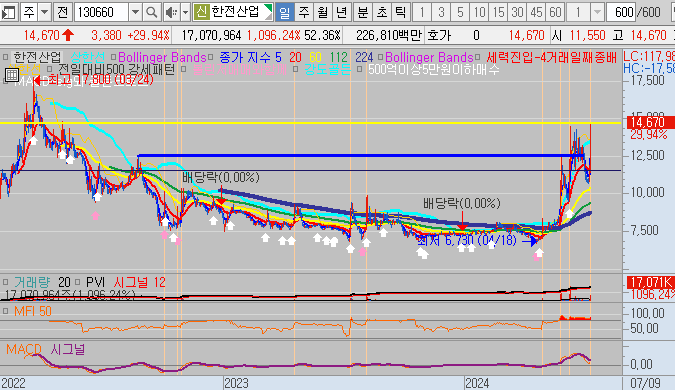
Task: Toggle the MFI 50 indicator checkbox
Action: coord(6,311)
